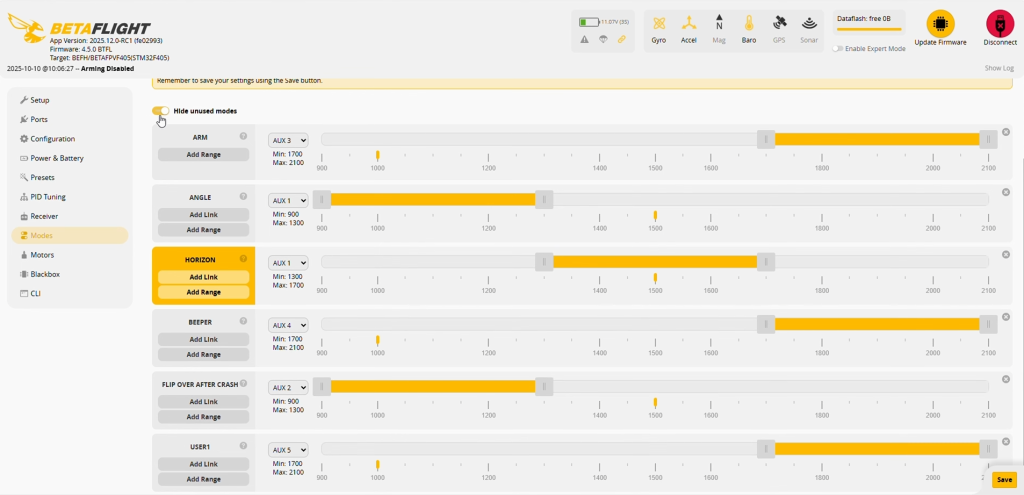The image size is (1024, 495).
Task: Toggle Hide unused modes switch
Action: tap(161, 111)
